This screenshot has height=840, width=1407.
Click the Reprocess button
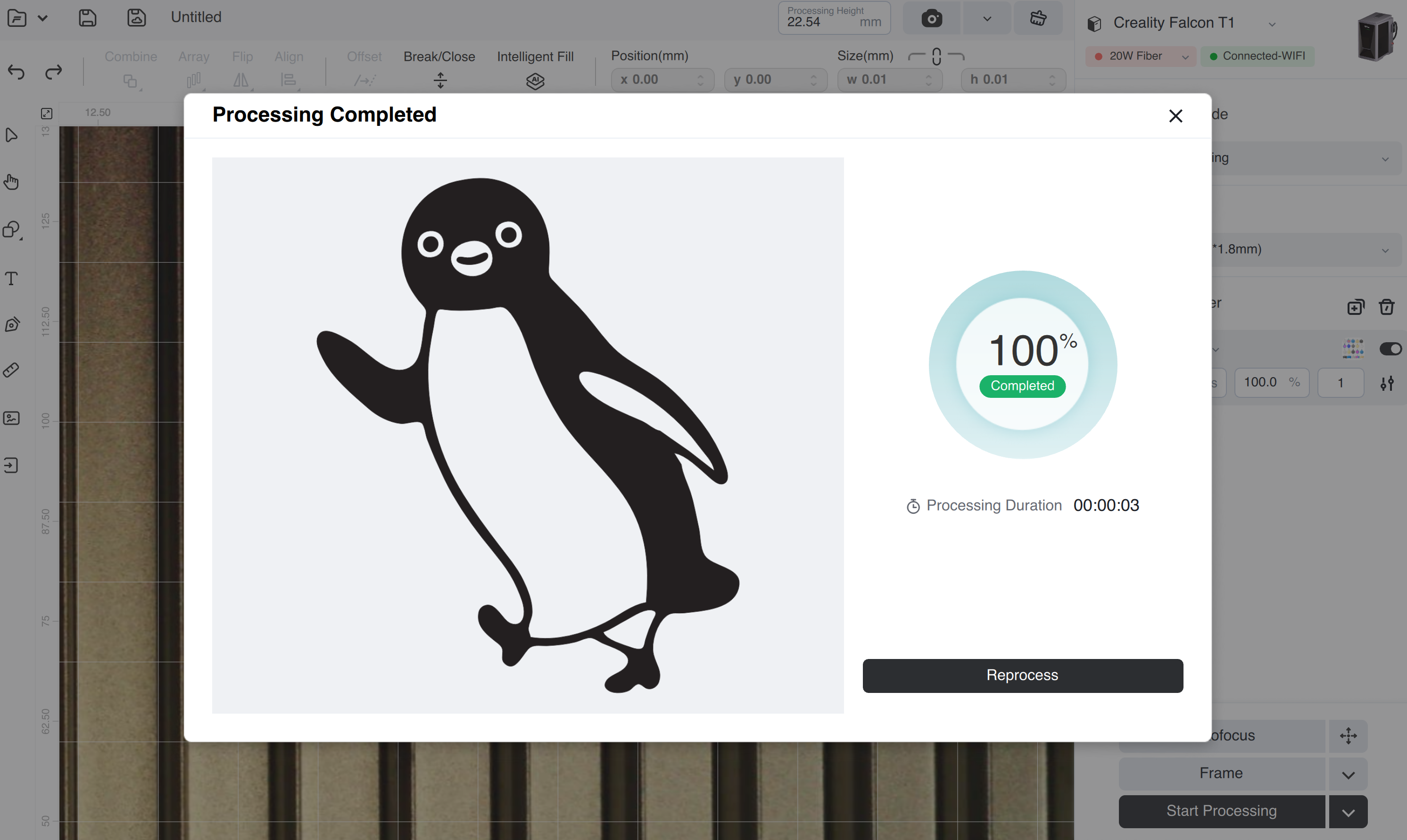[x=1023, y=675]
